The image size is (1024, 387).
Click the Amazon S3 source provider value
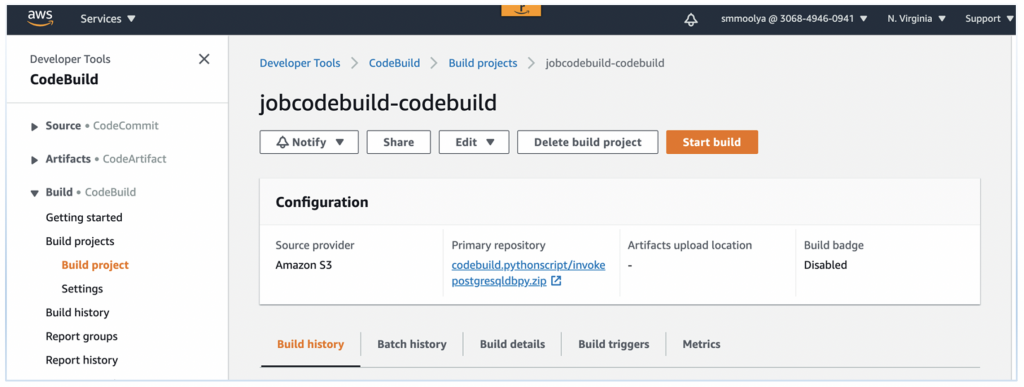pos(304,266)
